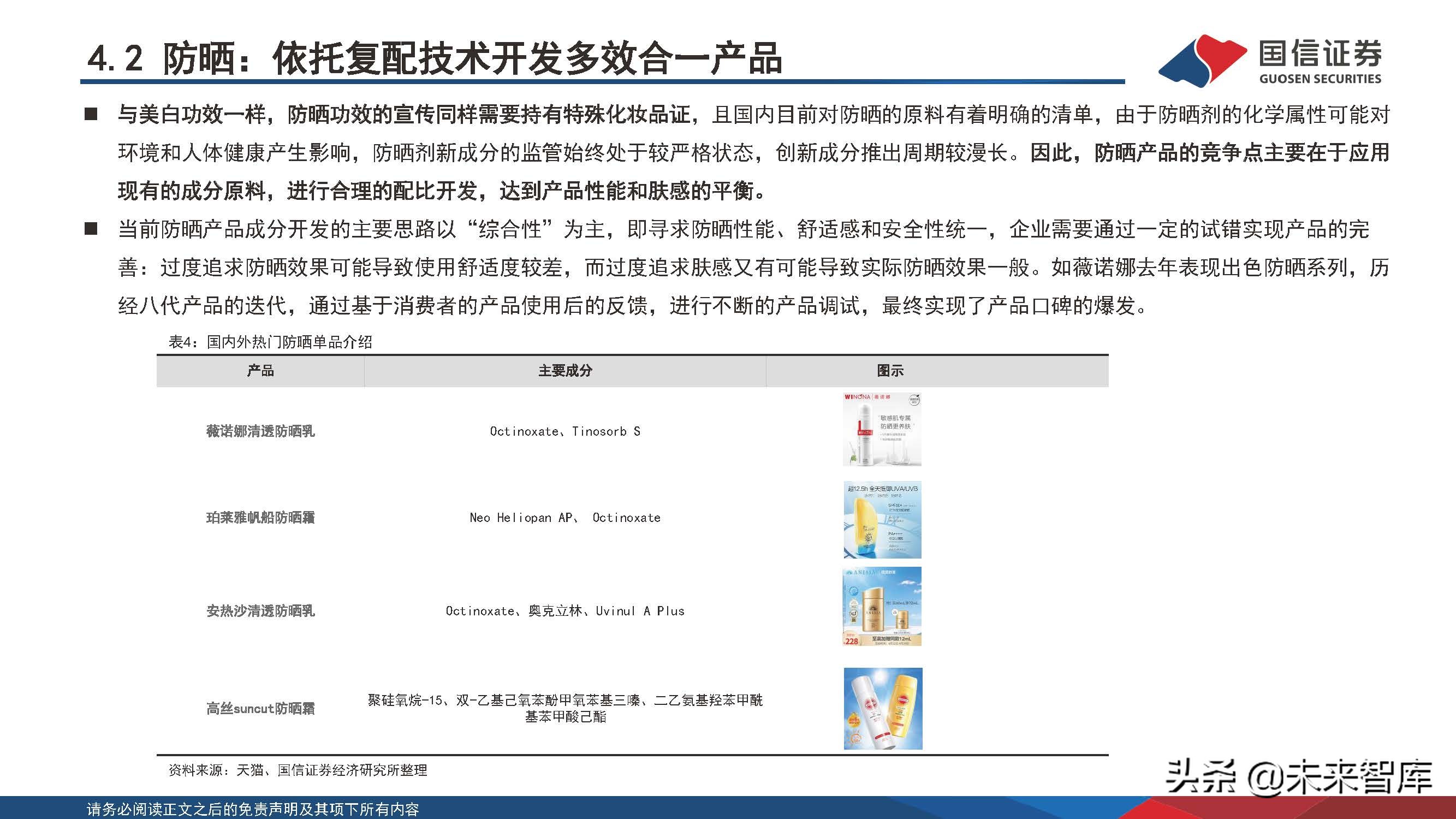Select the cell 安热沙清透防晒乳
The height and width of the screenshot is (819, 1456).
(x=260, y=611)
